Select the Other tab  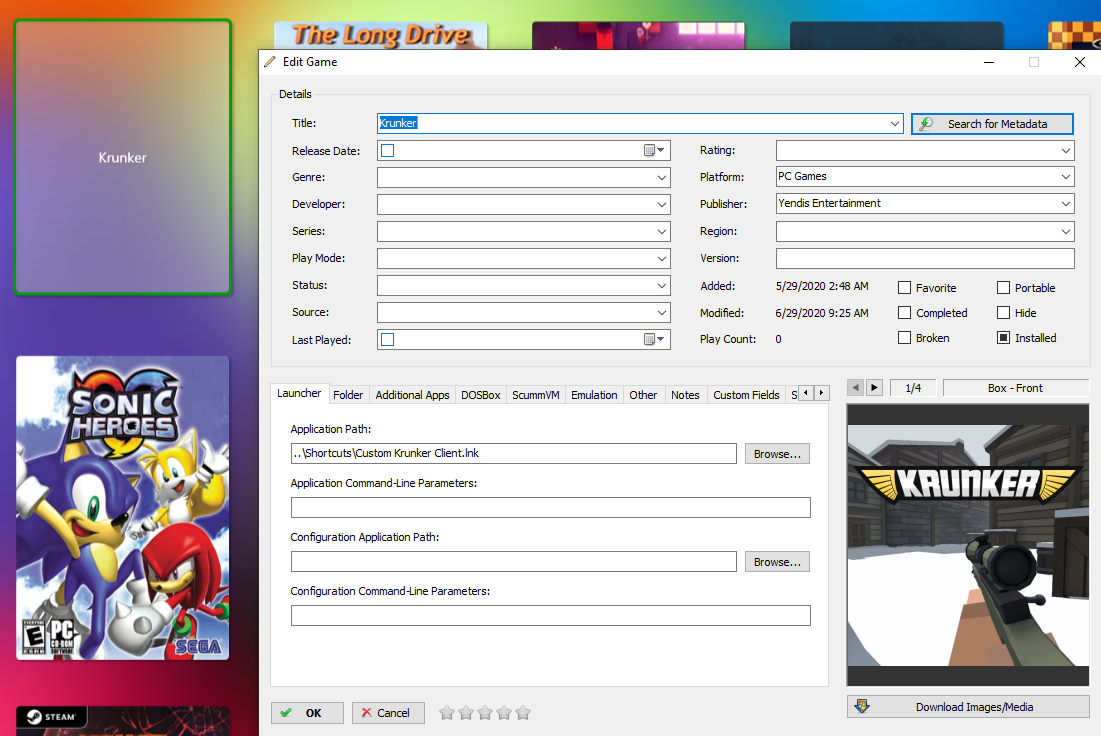click(x=643, y=395)
